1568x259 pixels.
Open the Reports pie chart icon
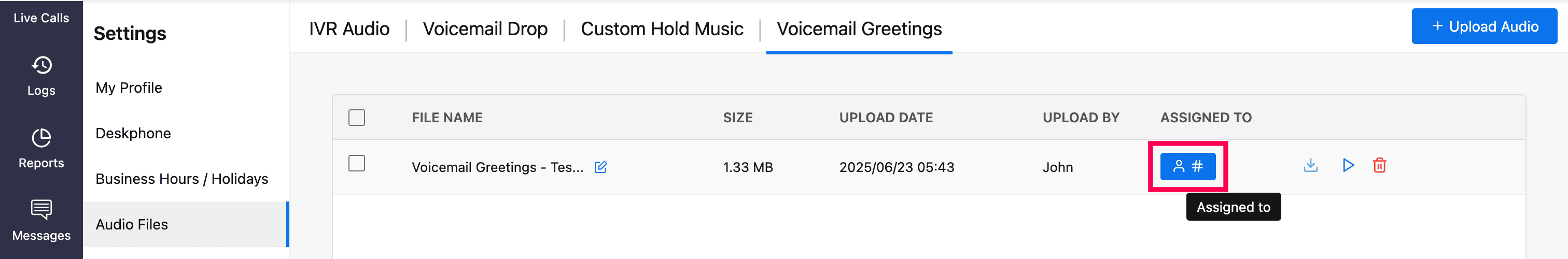tap(41, 139)
